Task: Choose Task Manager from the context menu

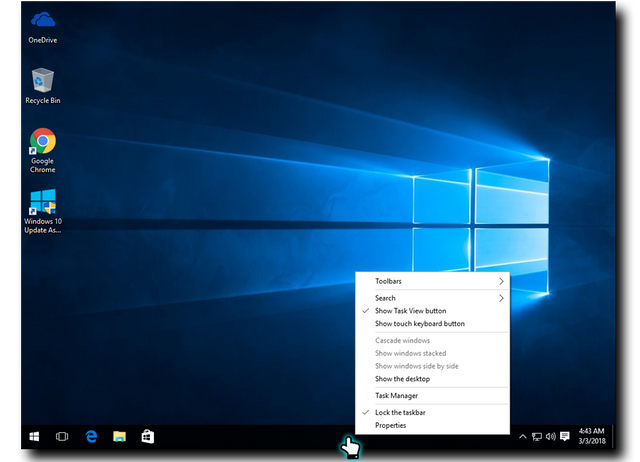Action: point(396,396)
